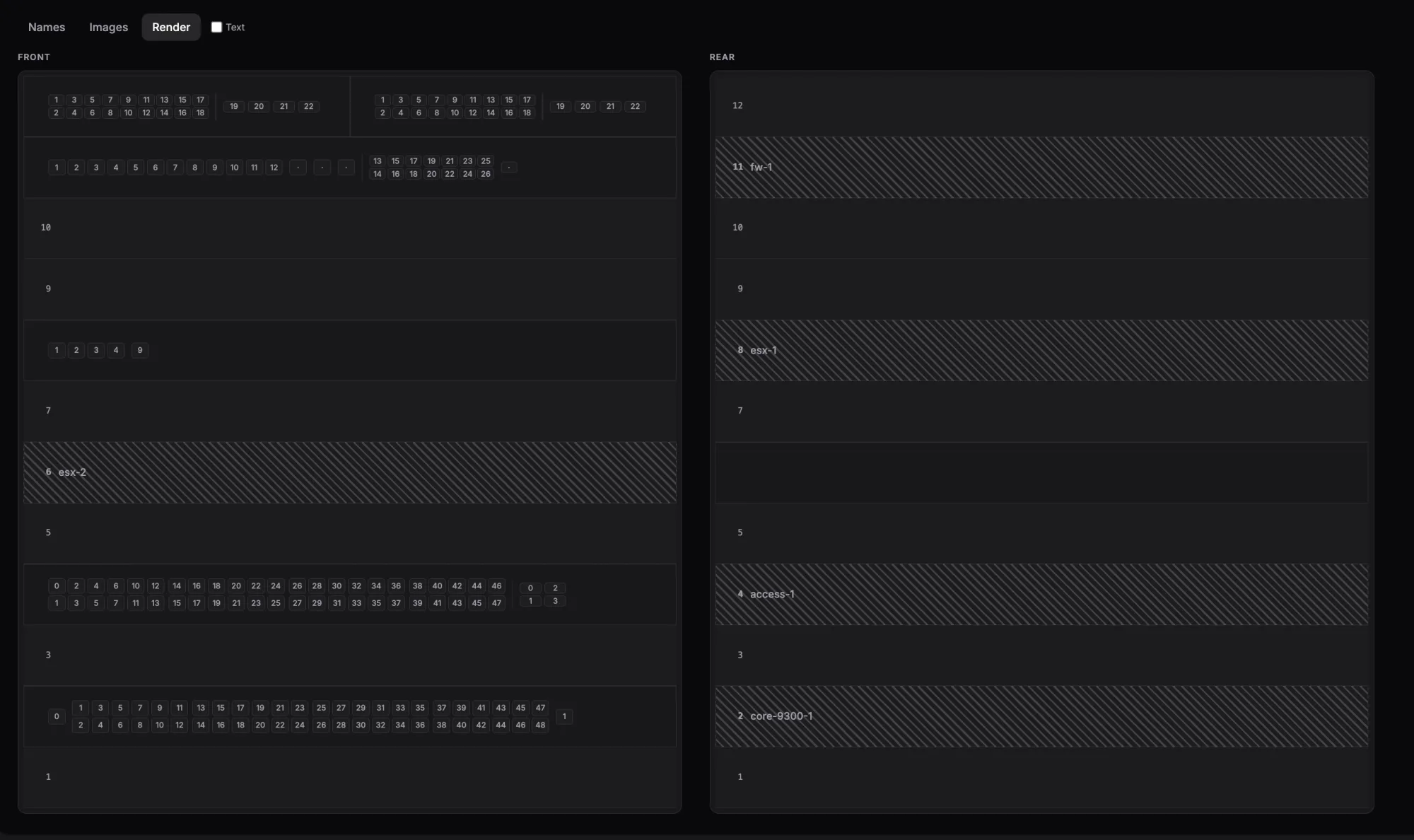The height and width of the screenshot is (840, 1414).
Task: Click port 13 on the front rack unit 11 device
Action: click(378, 161)
